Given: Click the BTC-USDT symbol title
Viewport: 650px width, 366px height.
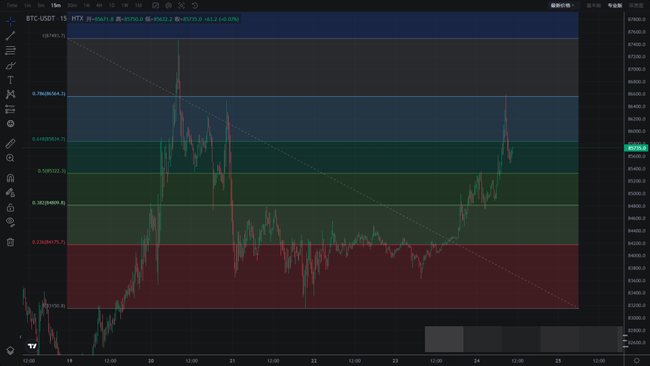Looking at the screenshot, I should [x=40, y=19].
